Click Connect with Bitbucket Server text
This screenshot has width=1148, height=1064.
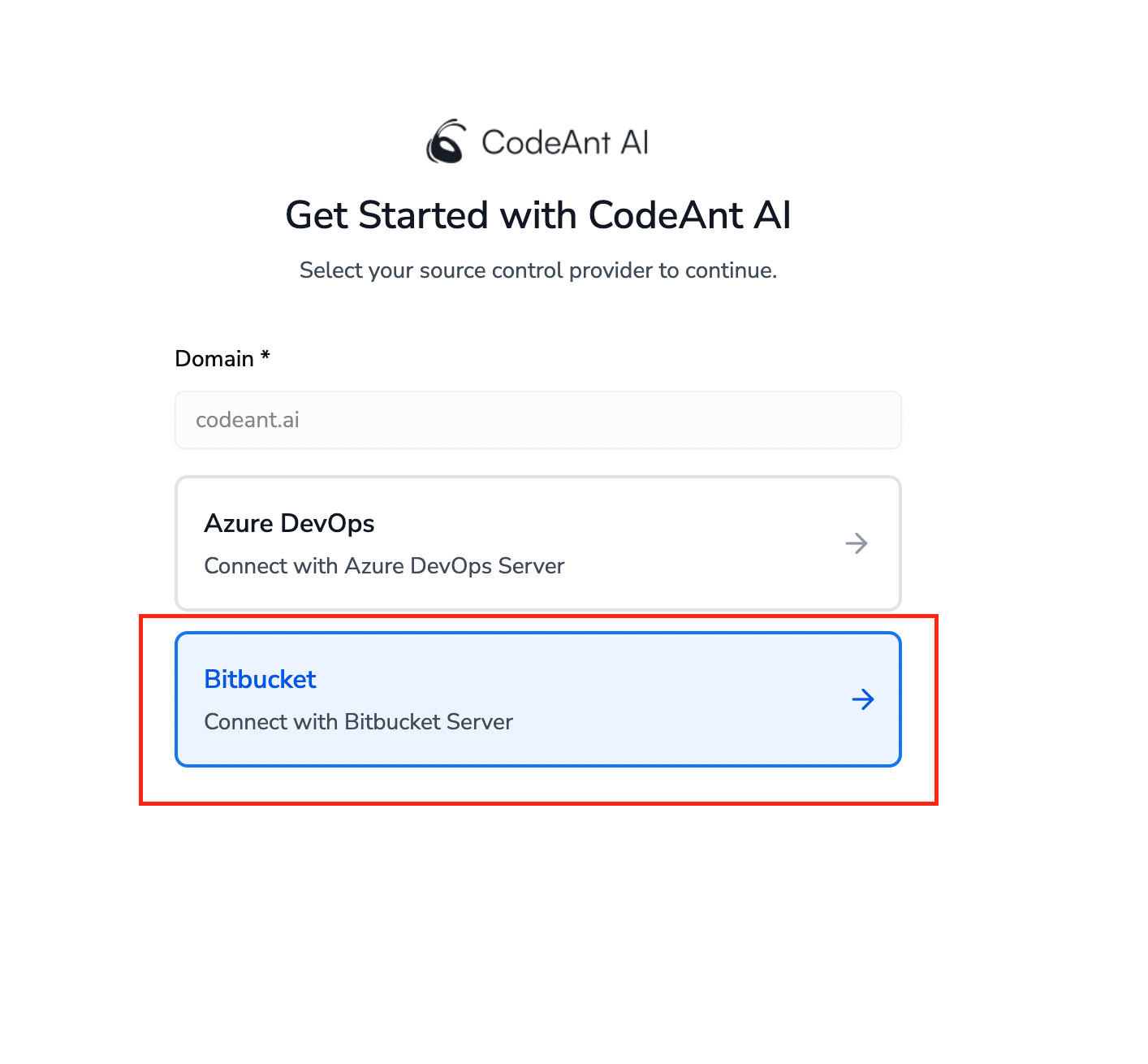[358, 721]
